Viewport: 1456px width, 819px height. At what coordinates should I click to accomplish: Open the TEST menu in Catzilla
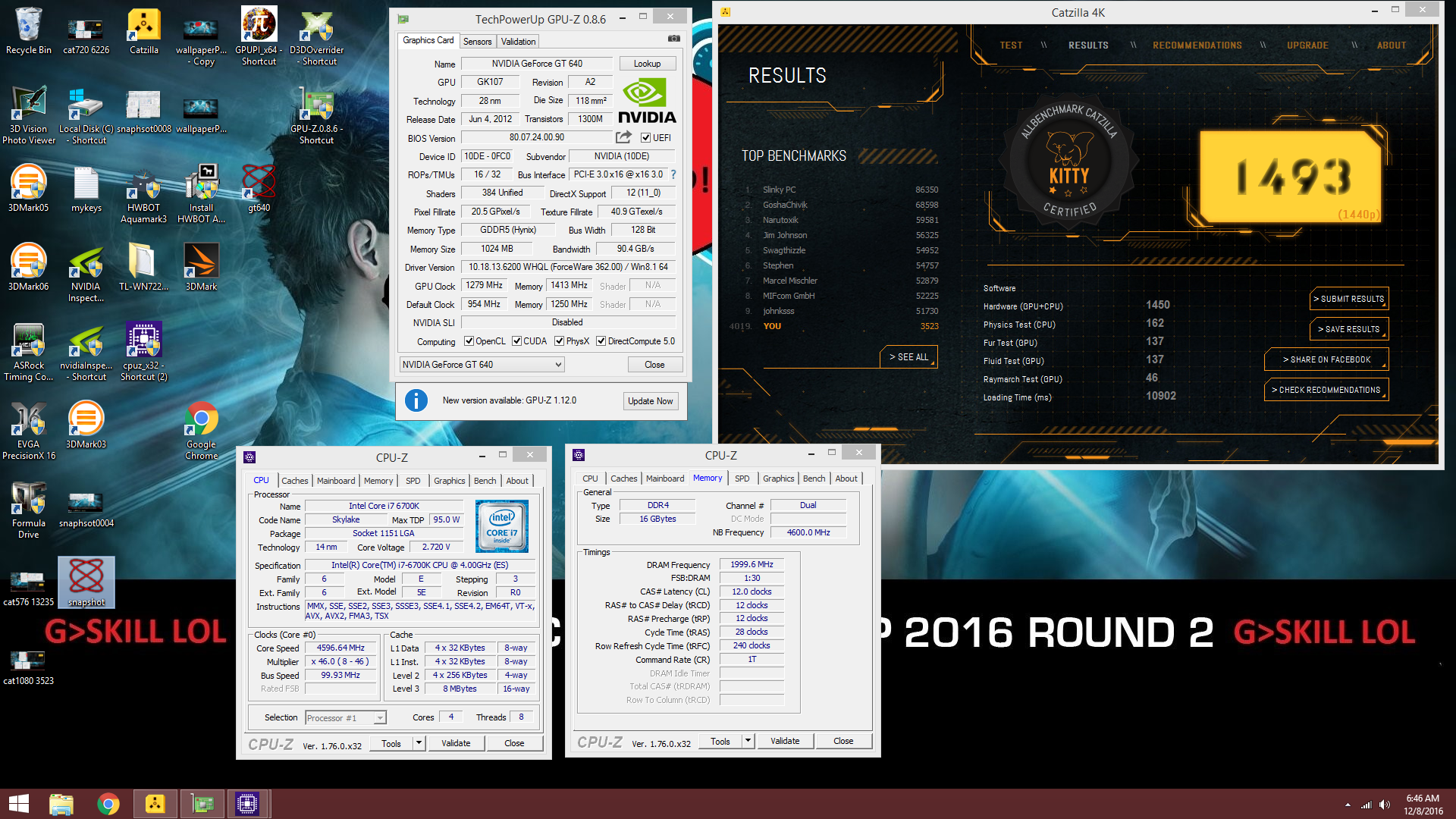[1011, 45]
